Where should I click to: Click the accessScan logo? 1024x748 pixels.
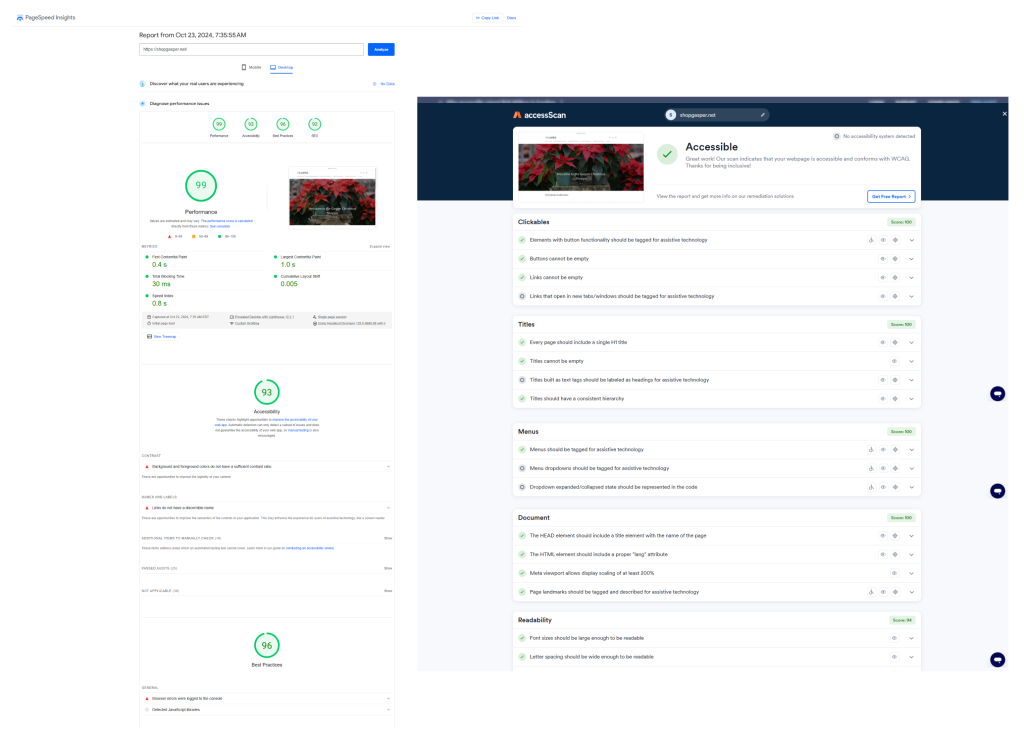click(x=544, y=115)
